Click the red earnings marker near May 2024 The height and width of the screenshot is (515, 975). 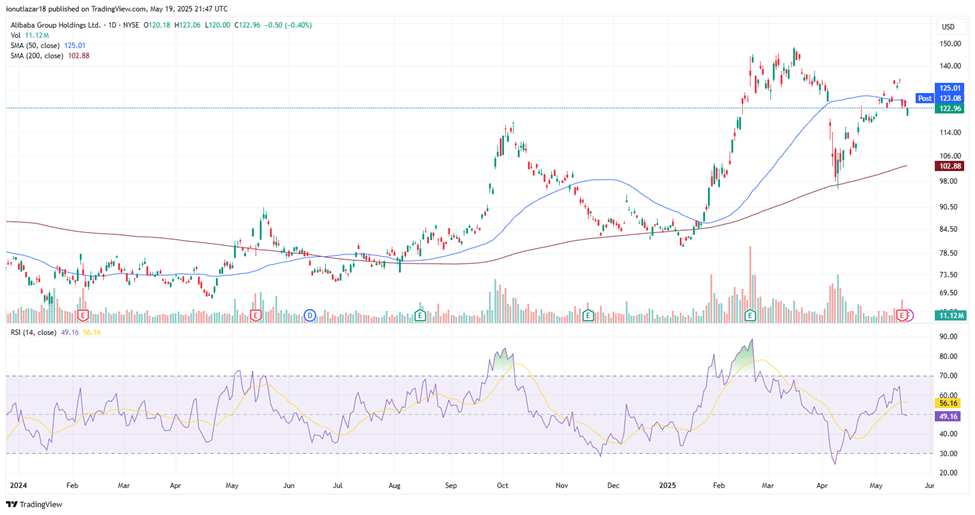tap(257, 315)
